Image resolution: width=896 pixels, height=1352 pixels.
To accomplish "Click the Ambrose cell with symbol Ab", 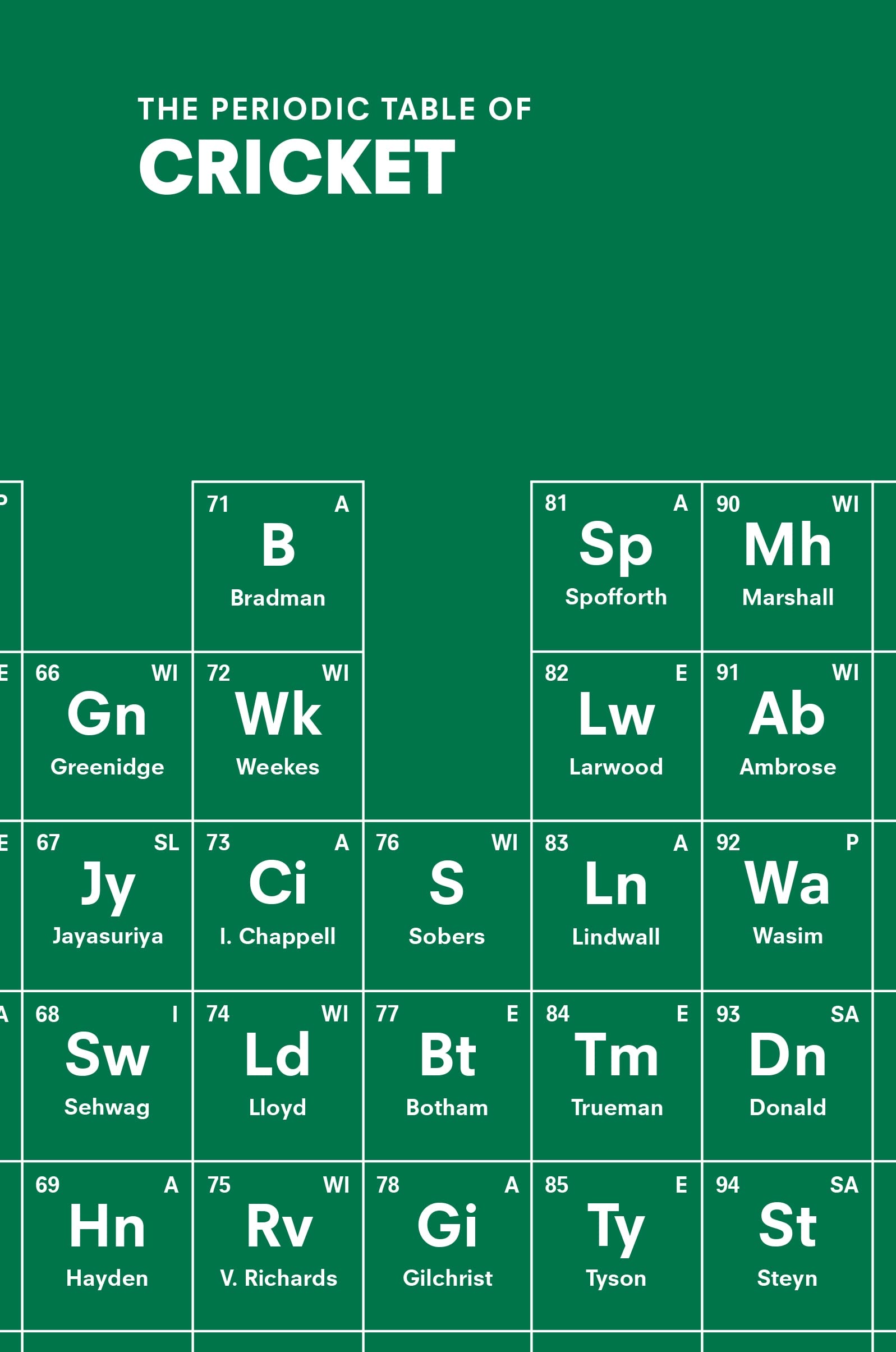I will [787, 736].
